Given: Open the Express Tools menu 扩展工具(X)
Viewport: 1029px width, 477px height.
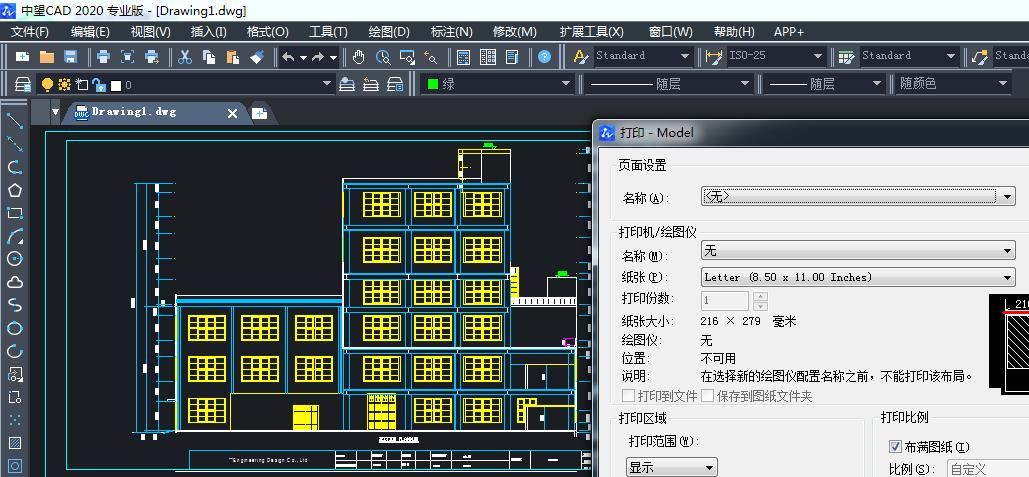Looking at the screenshot, I should [x=592, y=31].
